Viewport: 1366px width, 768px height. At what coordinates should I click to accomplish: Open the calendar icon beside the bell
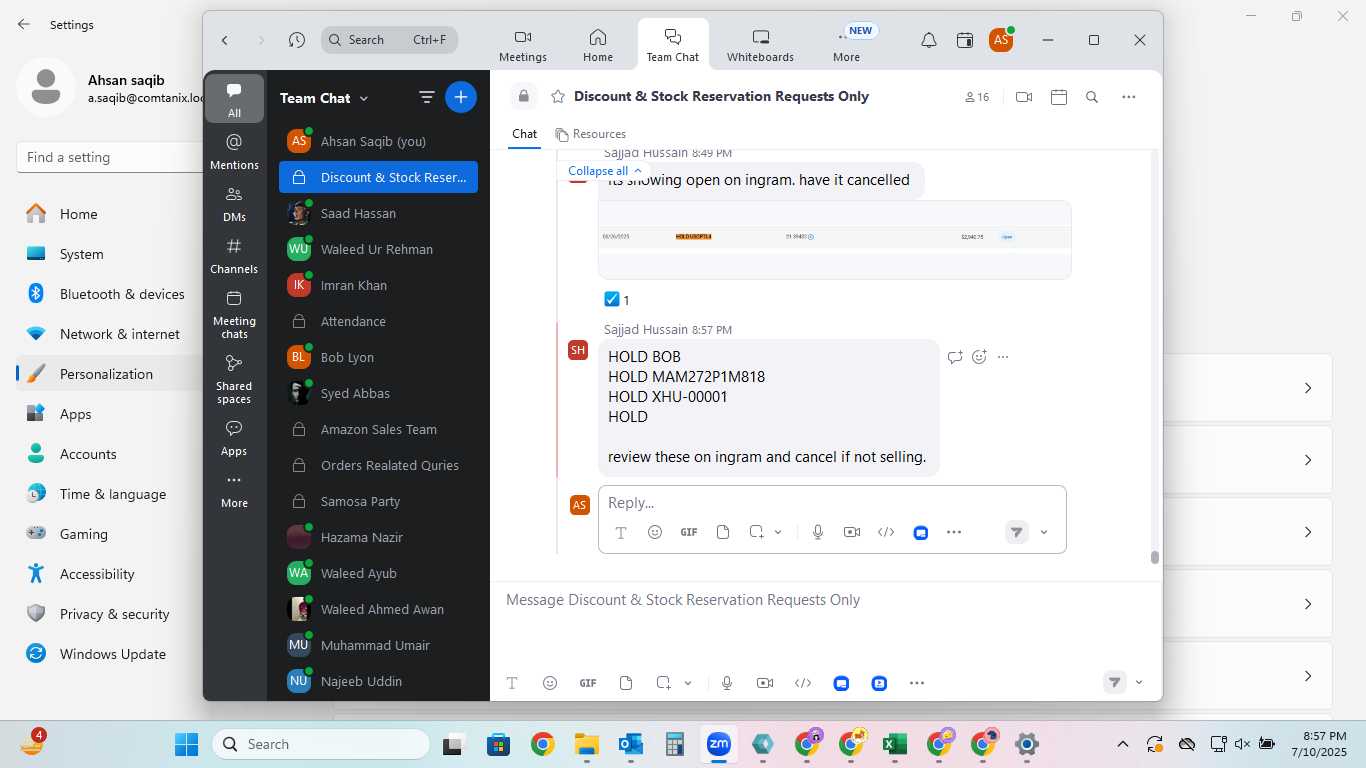point(965,40)
